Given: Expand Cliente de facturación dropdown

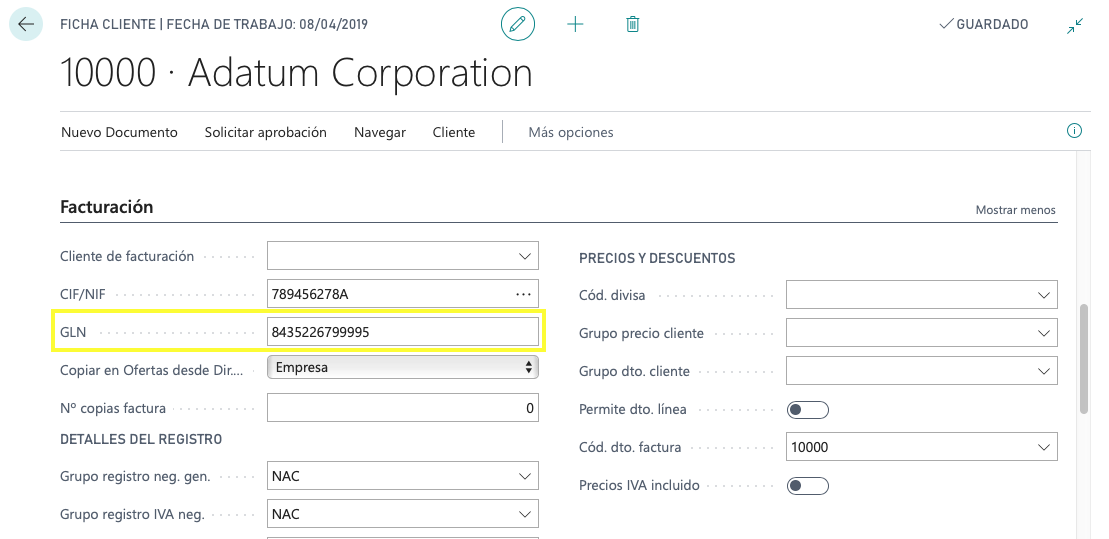Looking at the screenshot, I should [524, 256].
